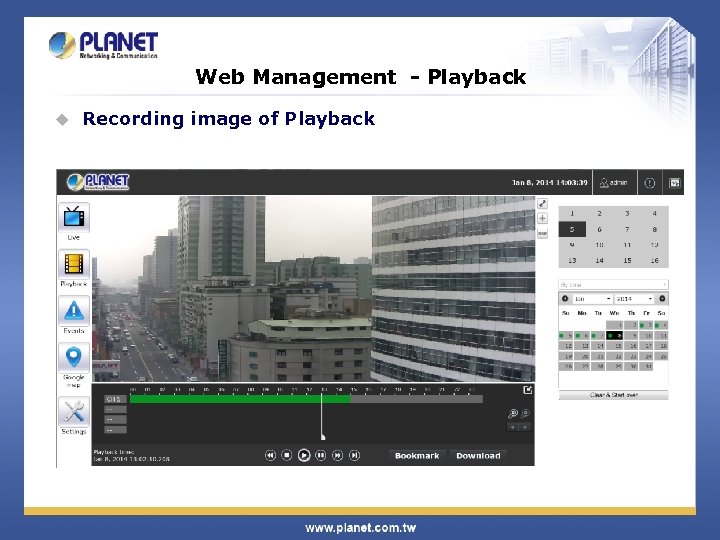Open the Google map pin icon
Image resolution: width=720 pixels, height=540 pixels.
coord(74,358)
